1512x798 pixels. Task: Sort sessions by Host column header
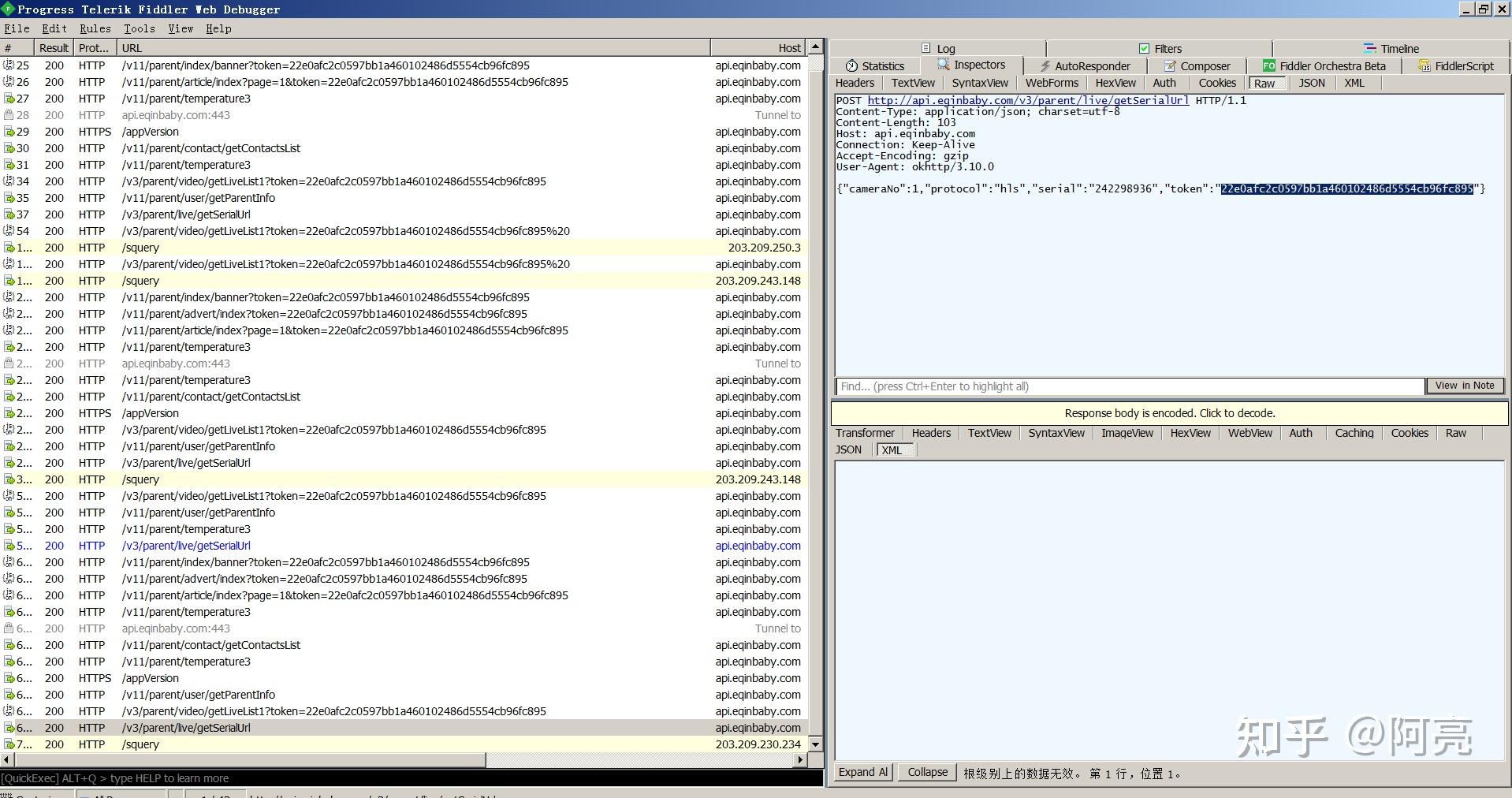[x=758, y=48]
